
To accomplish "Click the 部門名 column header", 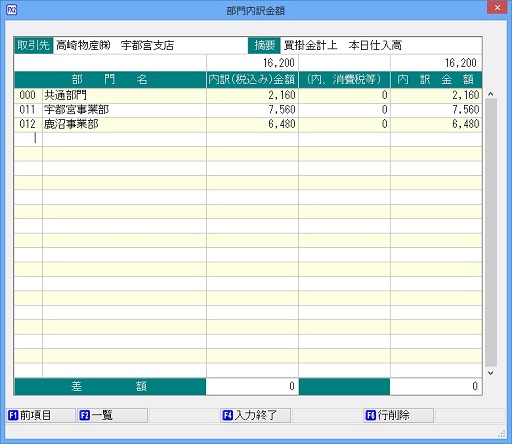I will pyautogui.click(x=110, y=80).
